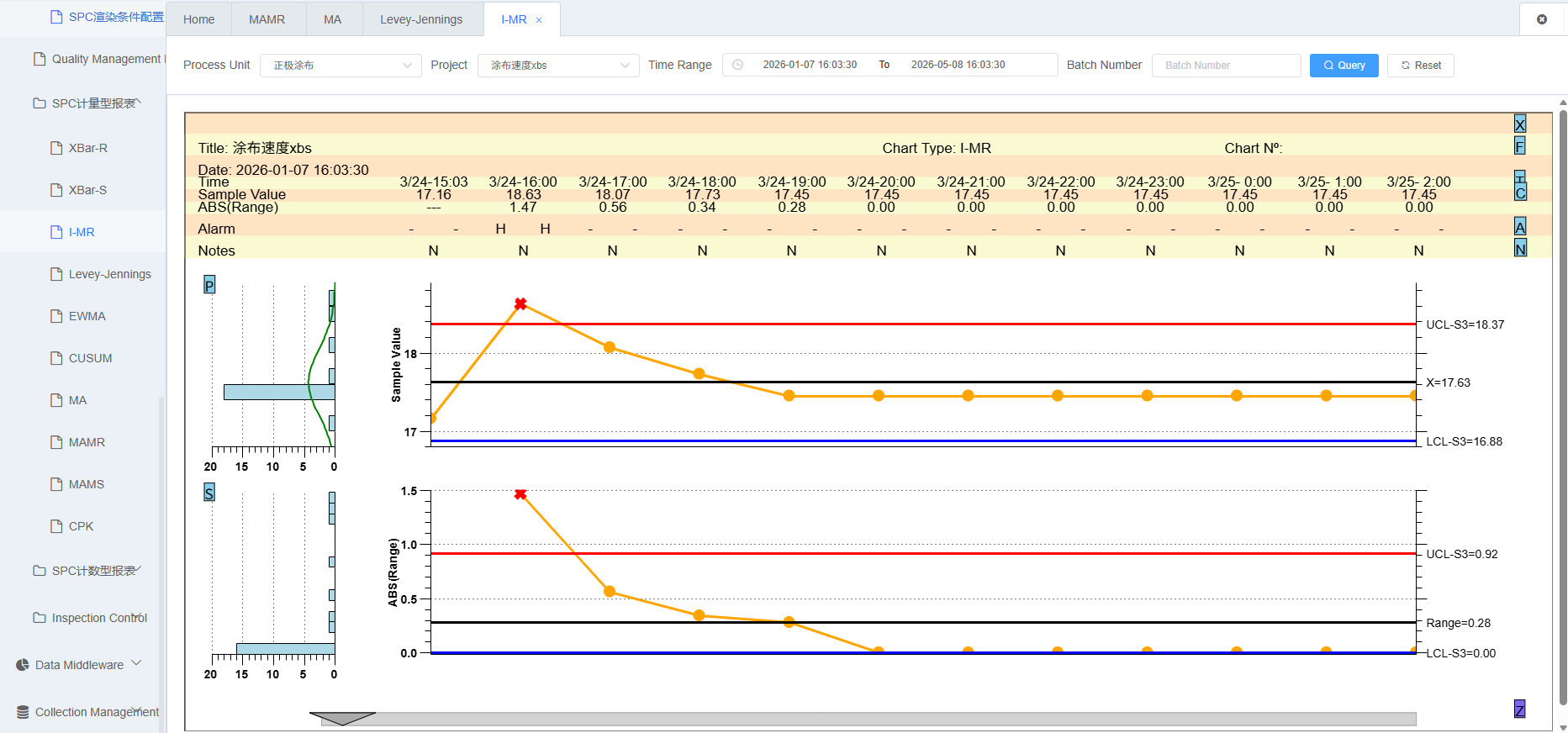Click the folder icon of SPC计量型报表

[x=40, y=103]
